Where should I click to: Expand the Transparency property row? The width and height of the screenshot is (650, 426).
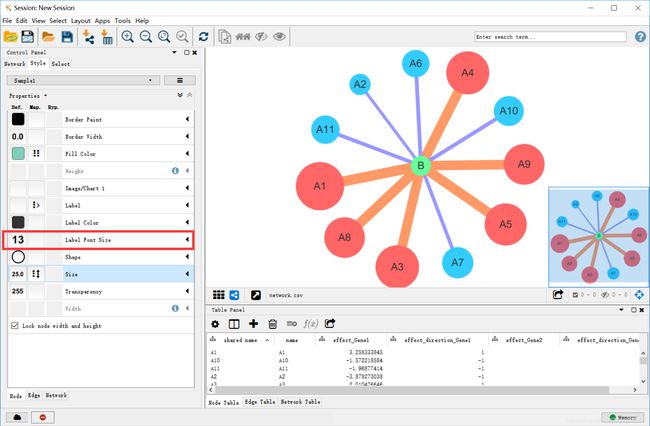pyautogui.click(x=187, y=291)
